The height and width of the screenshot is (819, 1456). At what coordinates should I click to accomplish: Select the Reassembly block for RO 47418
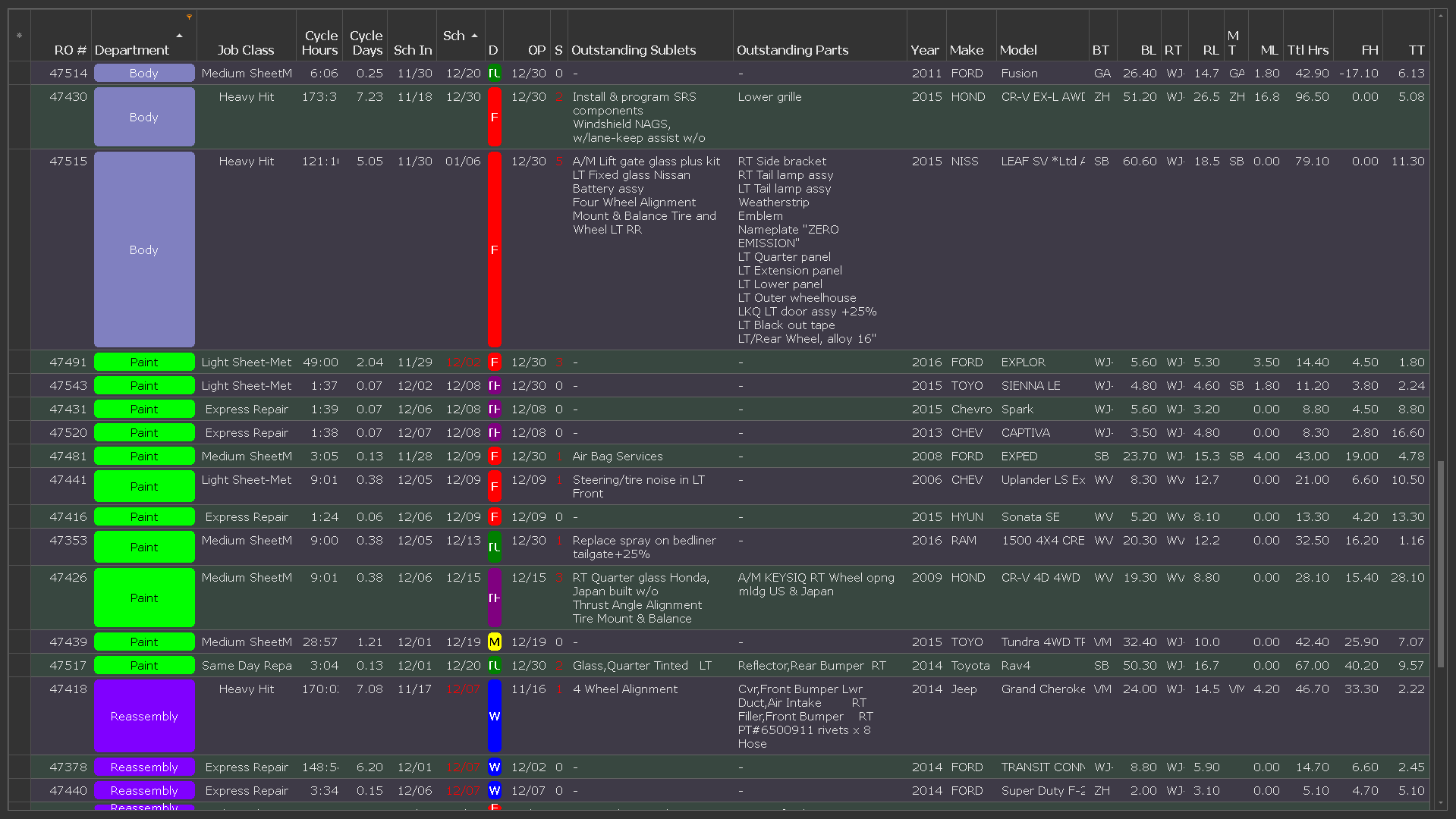point(144,716)
